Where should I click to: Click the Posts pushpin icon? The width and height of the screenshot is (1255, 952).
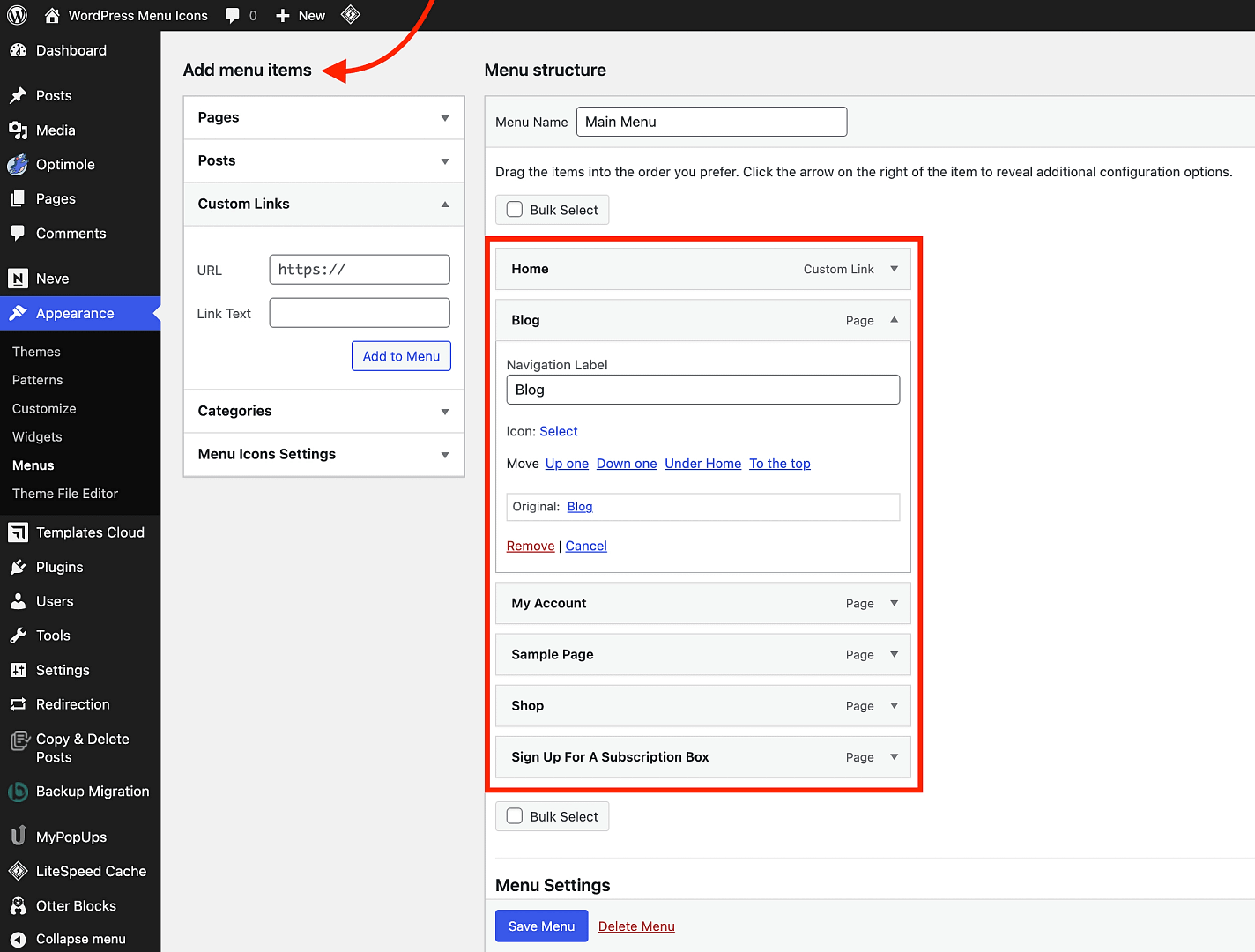click(x=18, y=95)
